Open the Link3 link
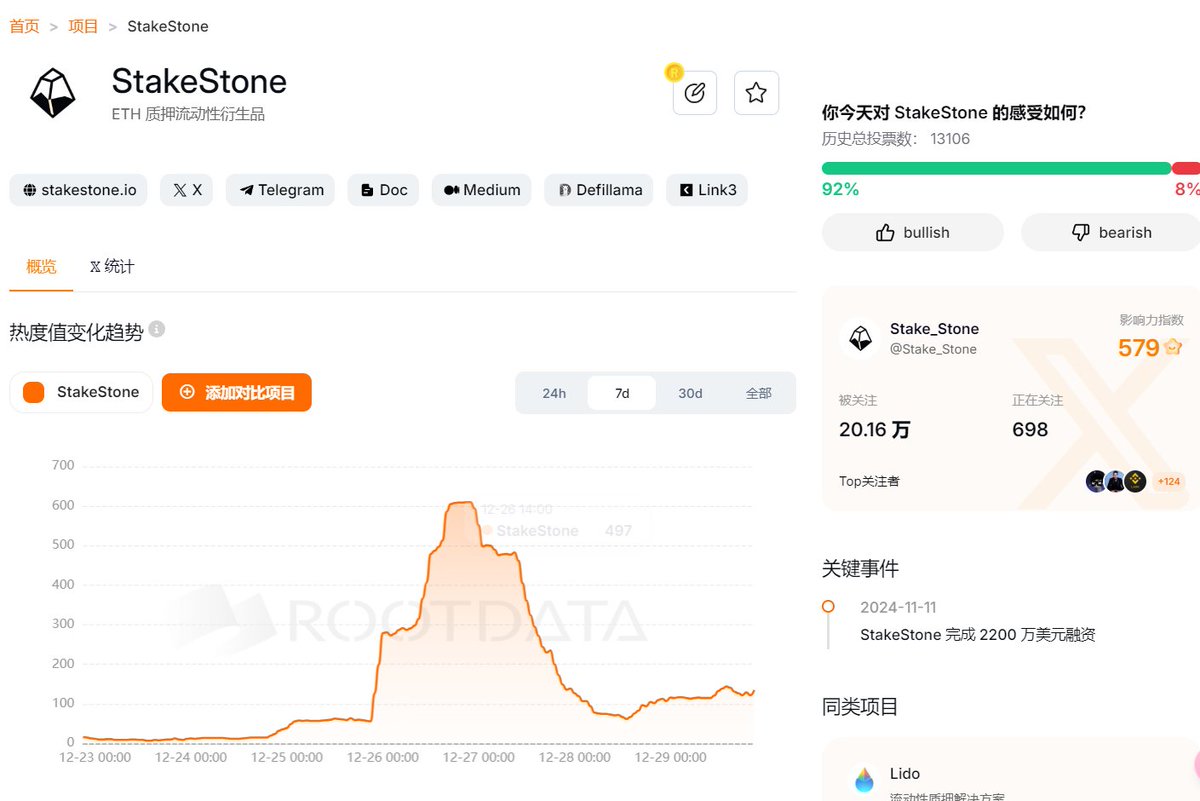 coord(707,190)
